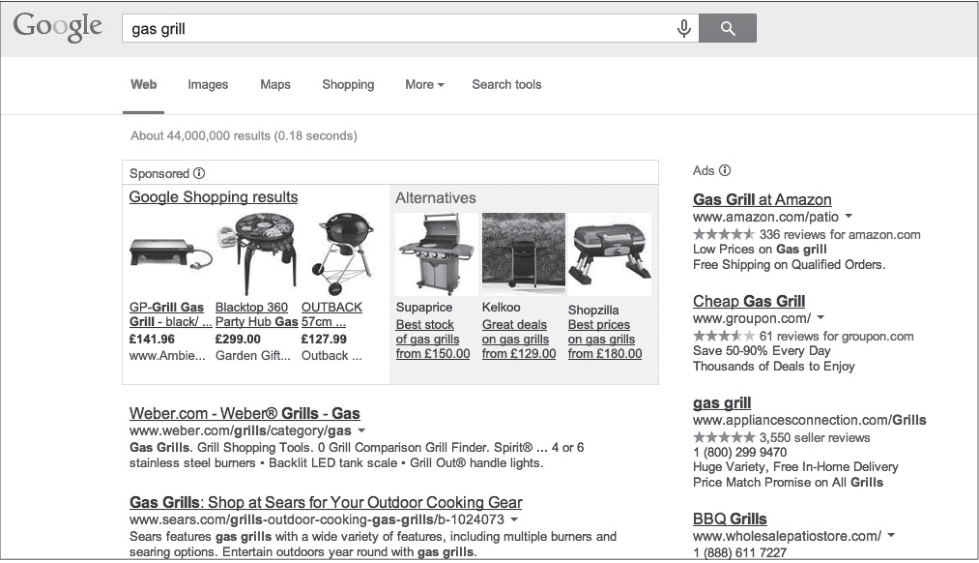Open the Search tools menu
Screen dimensions: 979x563
pyautogui.click(x=506, y=84)
